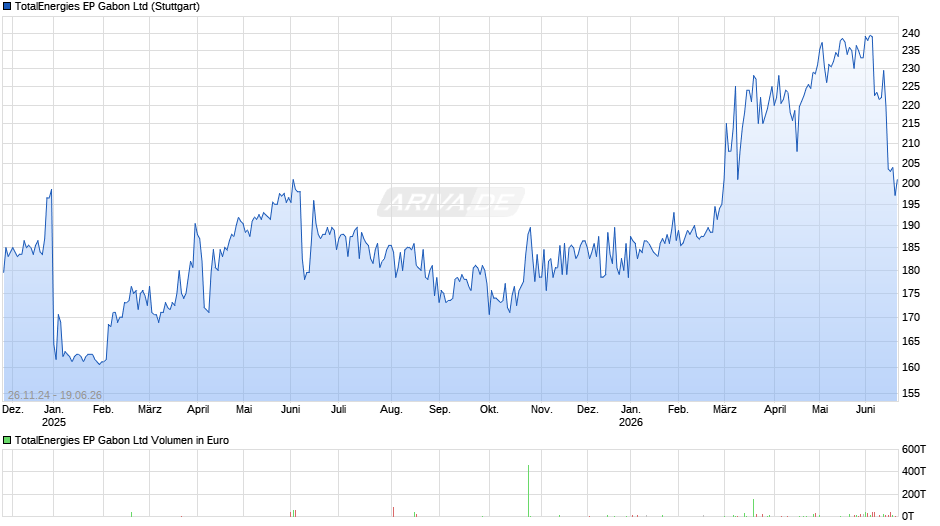The image size is (940, 526).
Task: Click the 'März' label after 'Feb.' 2025
Action: coord(150,410)
